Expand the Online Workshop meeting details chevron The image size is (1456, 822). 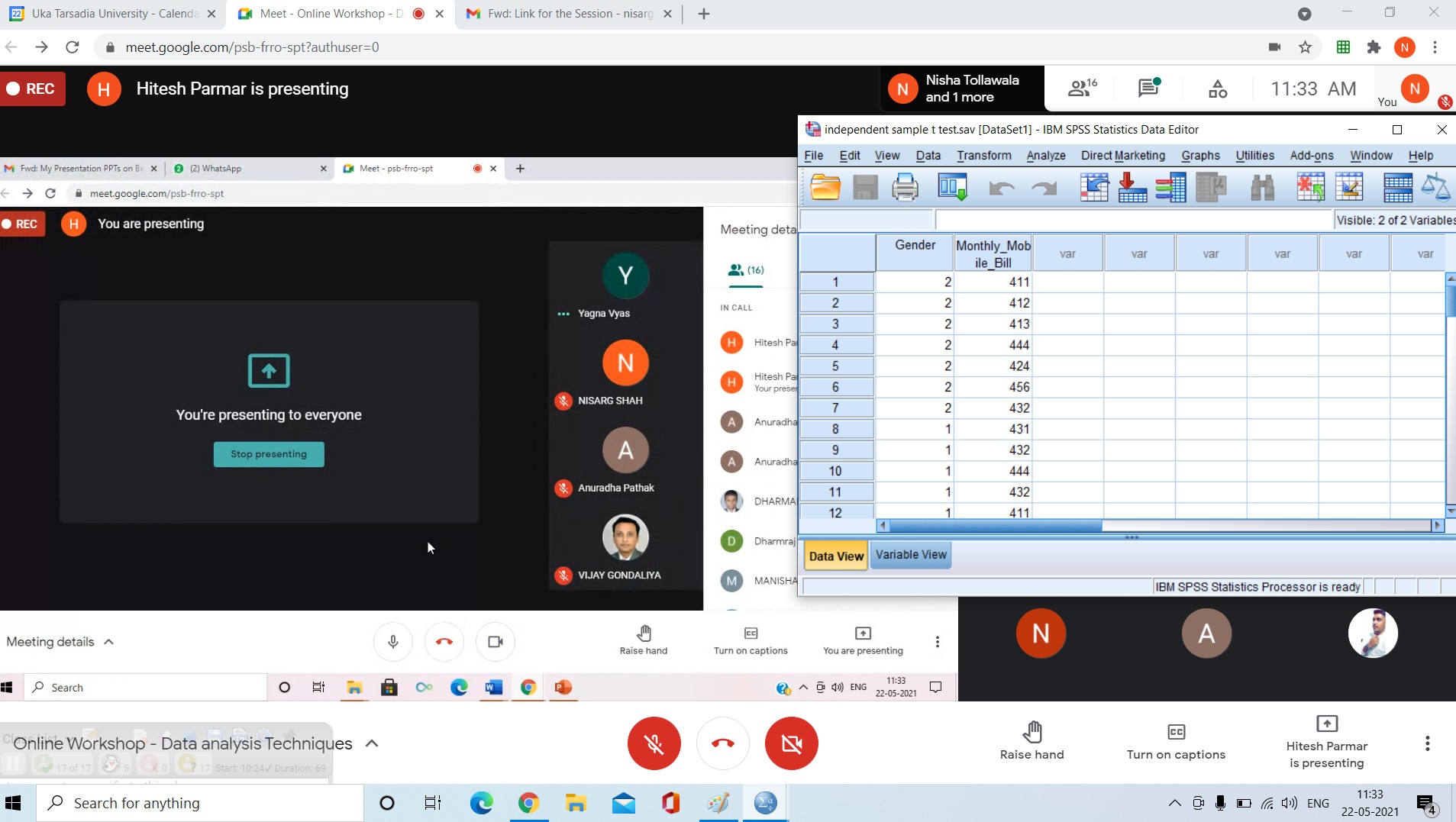coord(372,743)
